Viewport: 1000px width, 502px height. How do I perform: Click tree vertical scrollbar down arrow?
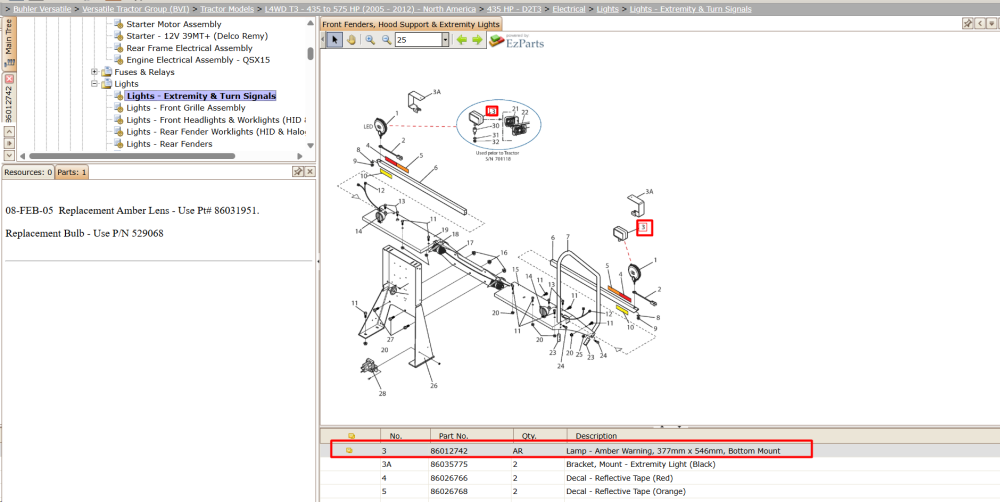point(311,145)
